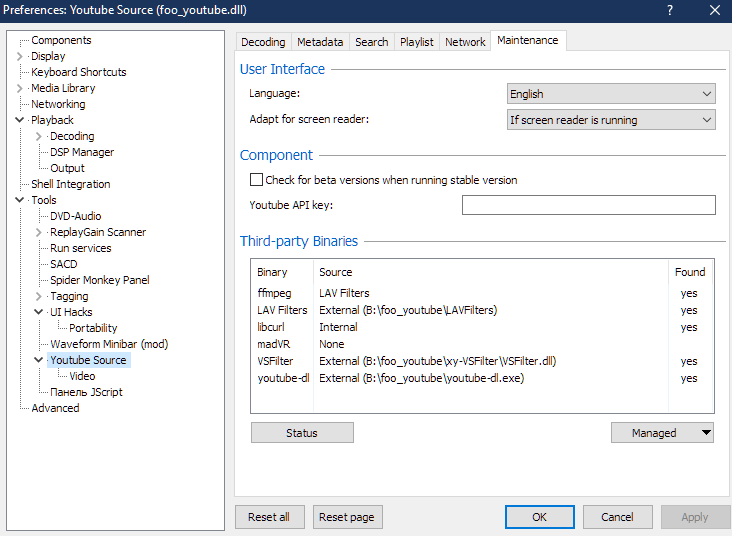This screenshot has width=732, height=536.
Task: Select Spider Monkey Panel in the tree
Action: pyautogui.click(x=100, y=280)
